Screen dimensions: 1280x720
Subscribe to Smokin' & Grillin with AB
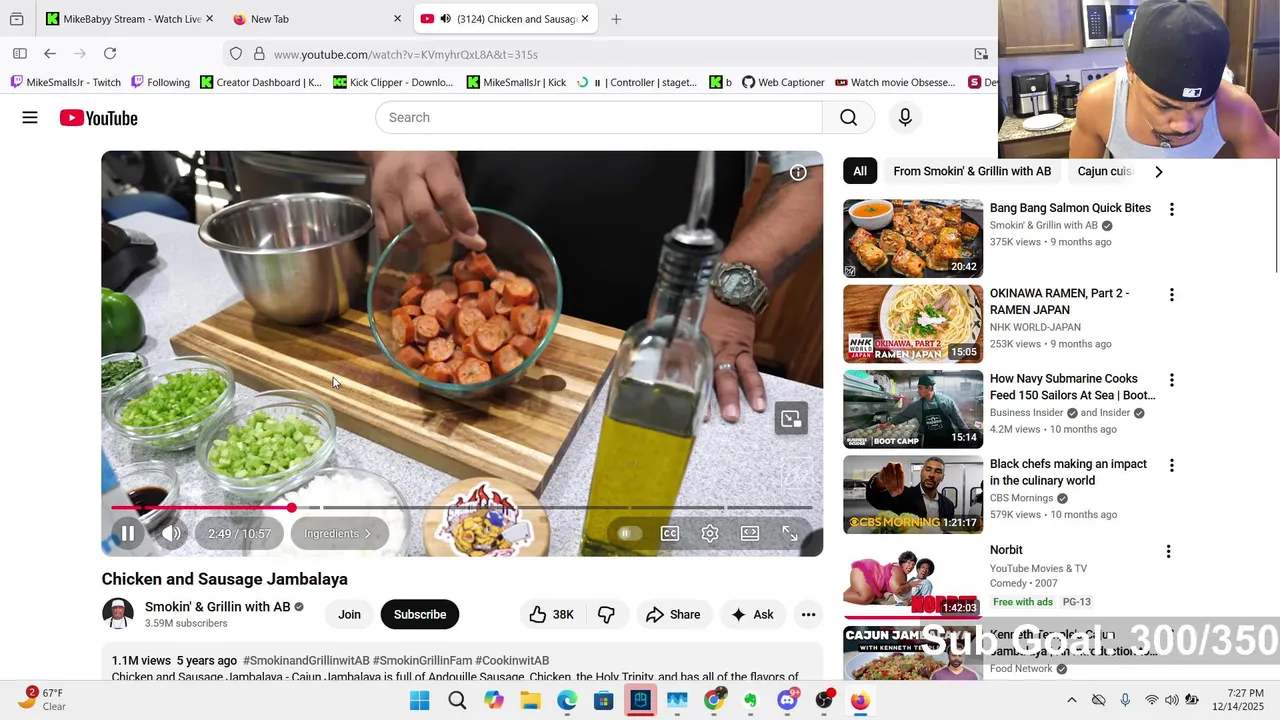[x=420, y=615]
